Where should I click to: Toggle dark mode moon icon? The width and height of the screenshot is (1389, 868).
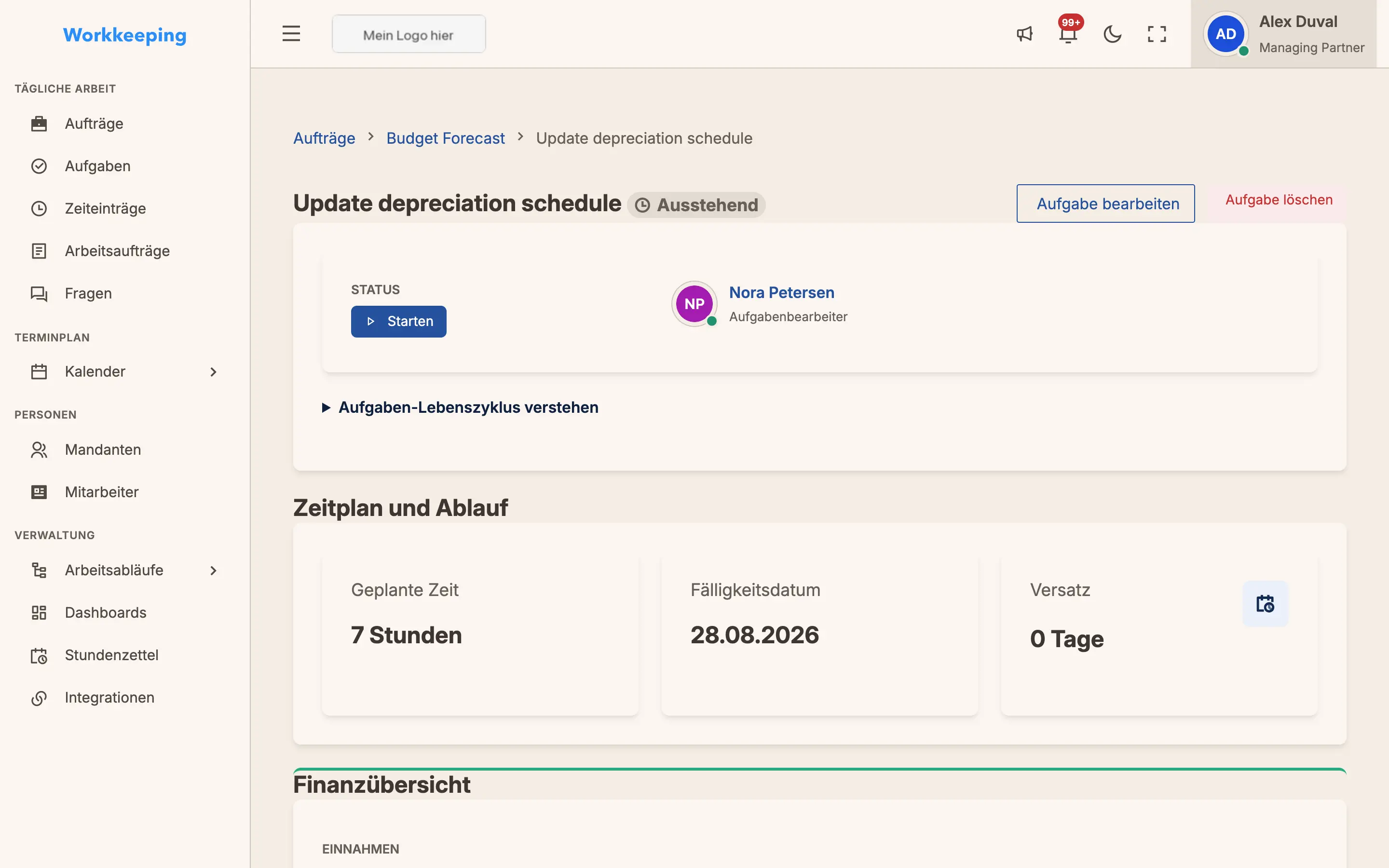(x=1112, y=34)
